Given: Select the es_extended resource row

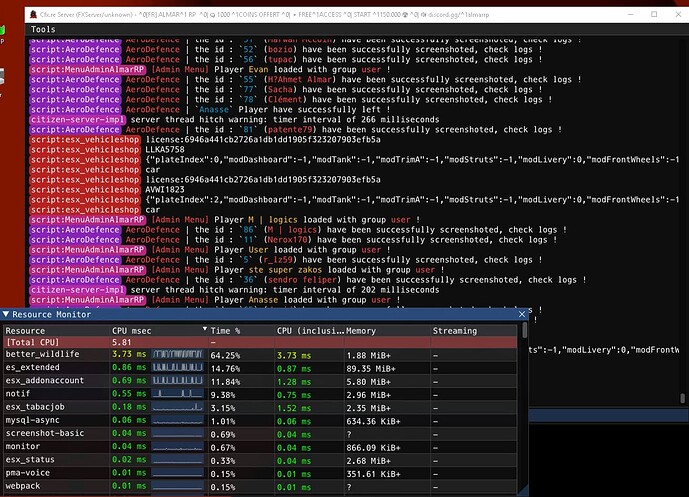Looking at the screenshot, I should point(261,368).
